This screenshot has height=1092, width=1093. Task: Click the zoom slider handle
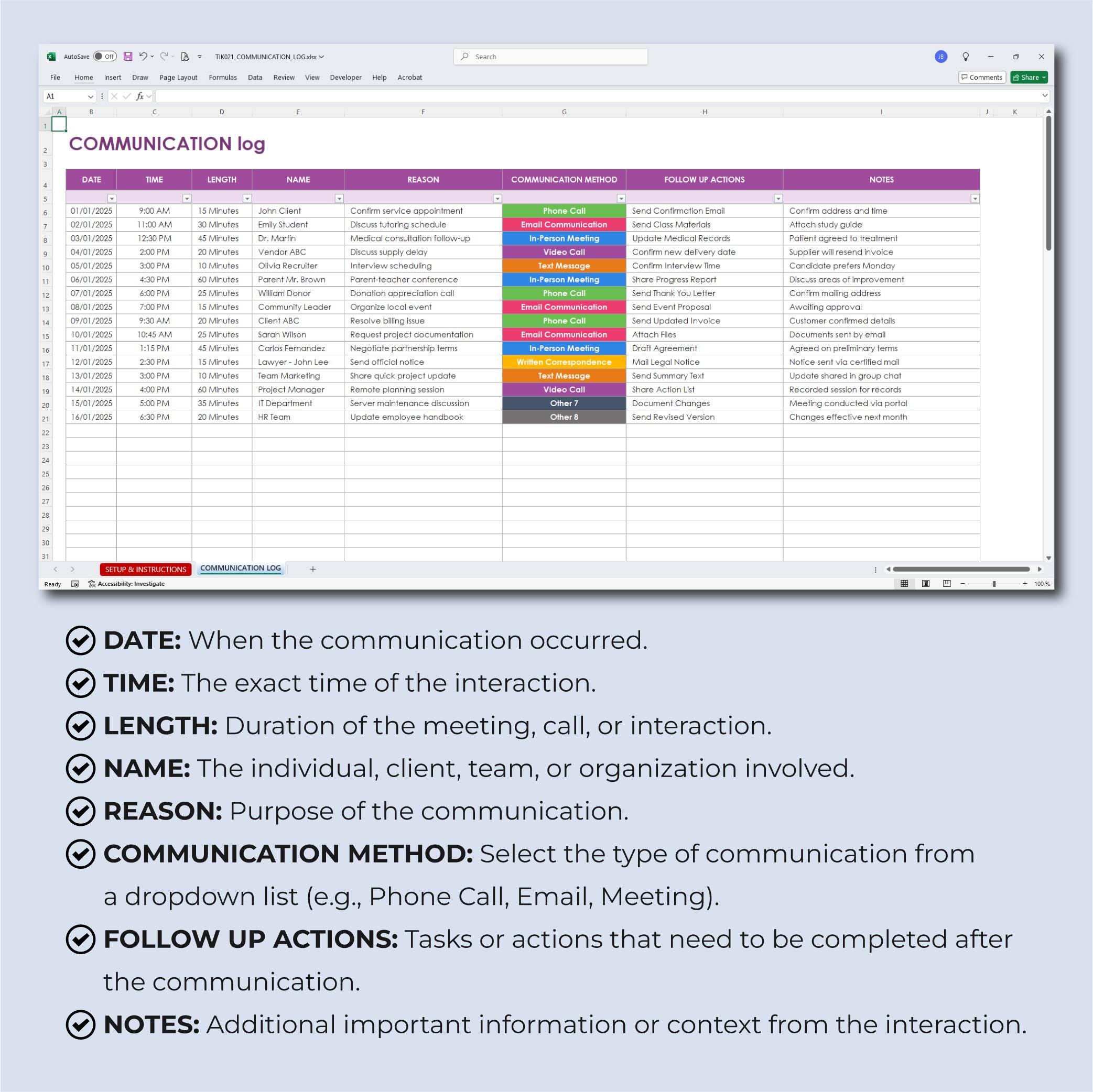pos(994,584)
